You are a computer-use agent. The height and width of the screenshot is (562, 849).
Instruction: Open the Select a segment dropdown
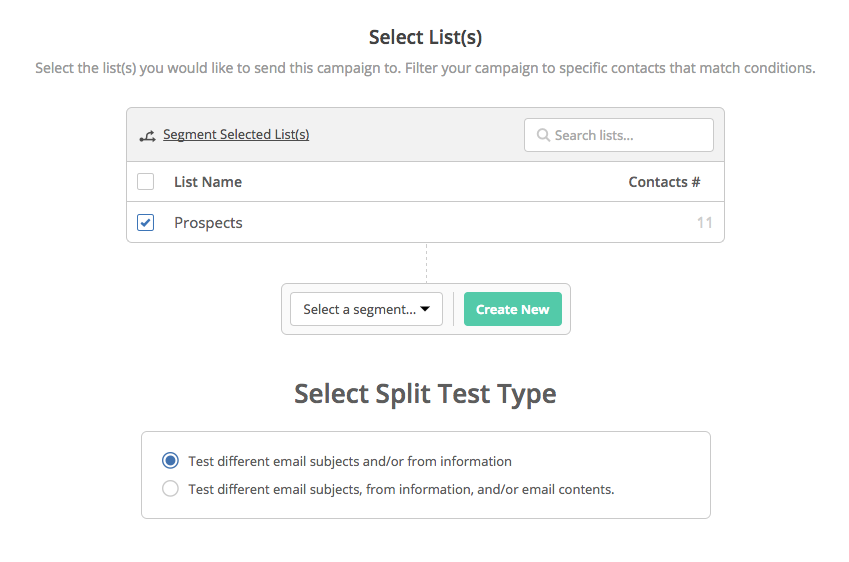(365, 310)
